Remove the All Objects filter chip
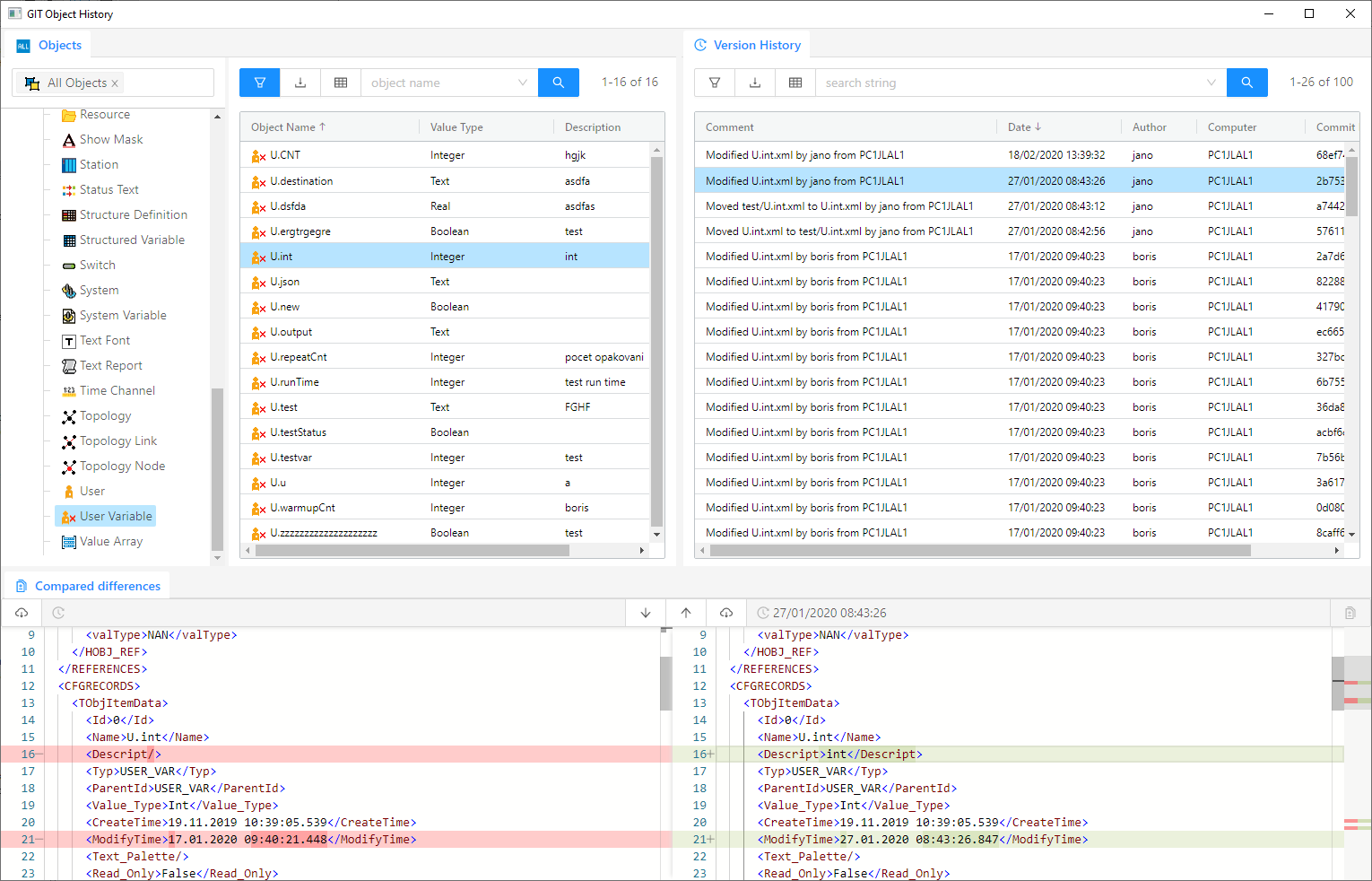The image size is (1372, 881). [115, 83]
